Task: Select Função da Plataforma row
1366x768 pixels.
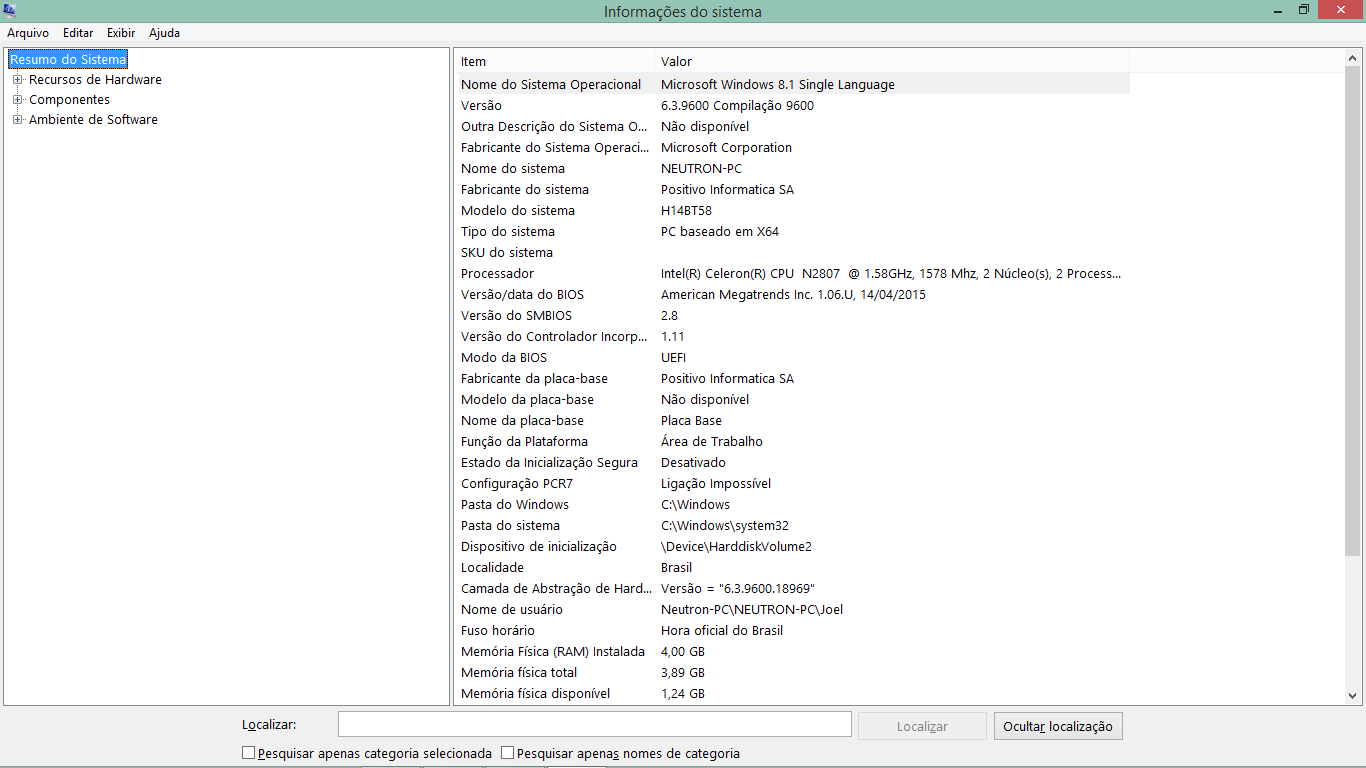Action: (793, 442)
